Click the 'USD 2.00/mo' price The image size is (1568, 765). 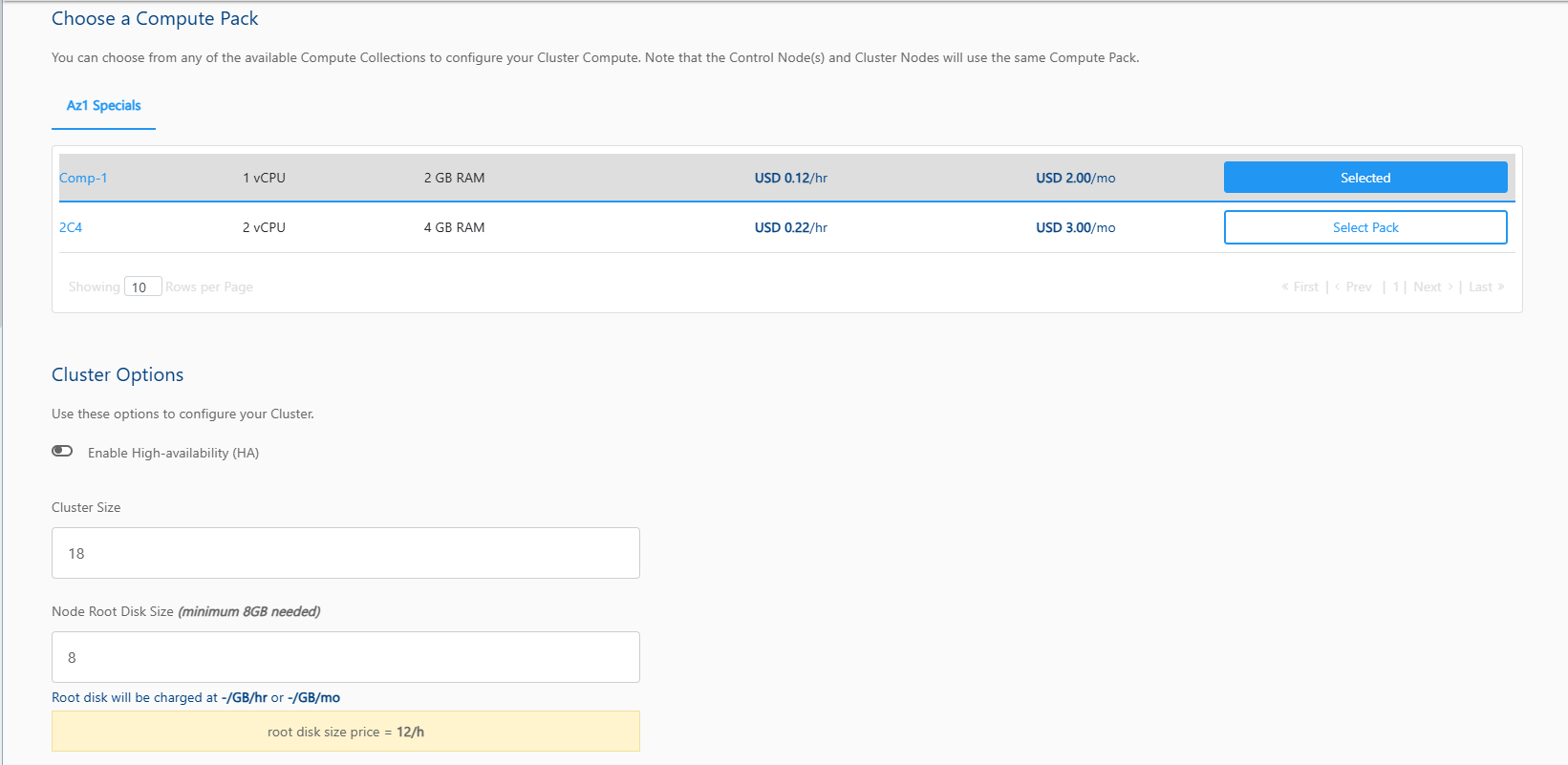1076,178
